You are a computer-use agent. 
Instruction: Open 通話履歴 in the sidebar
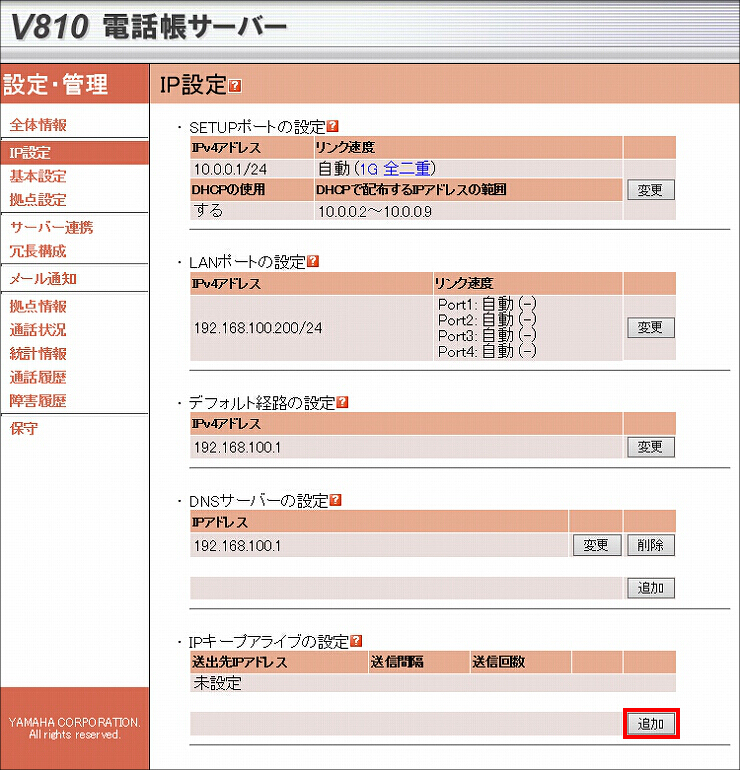tap(38, 377)
